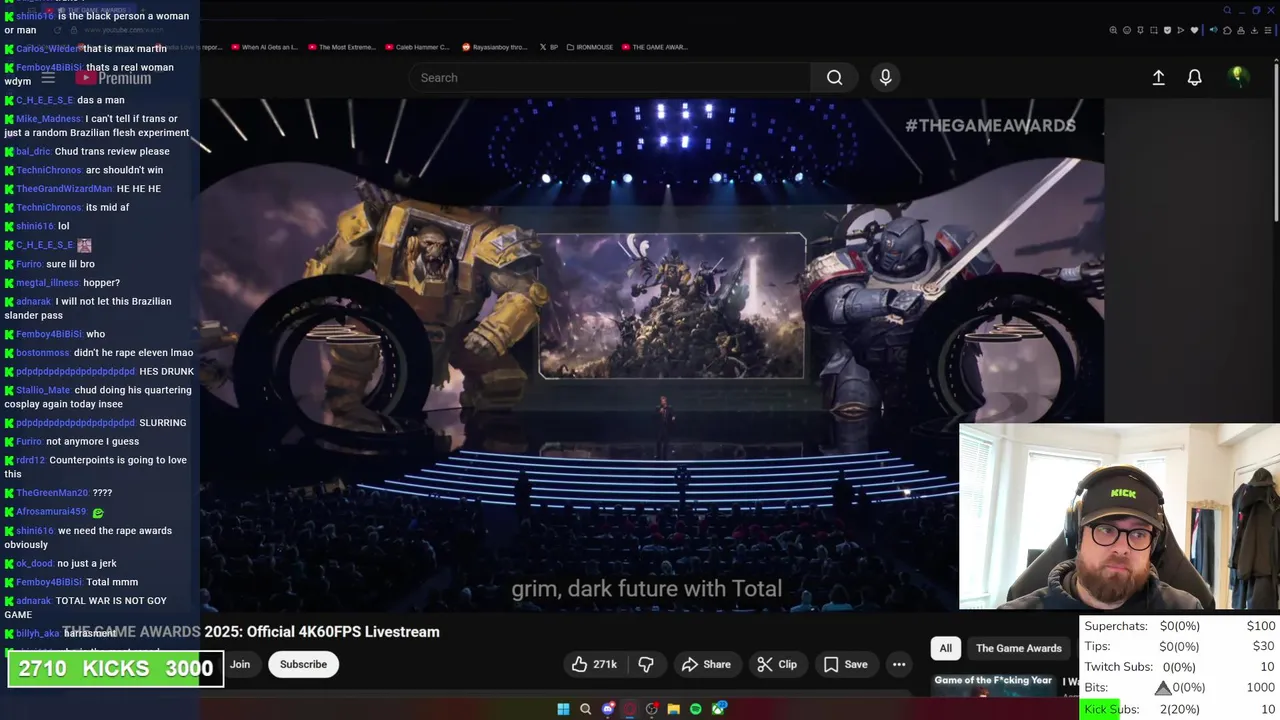This screenshot has height=720, width=1280.
Task: Click the video title 'THE GAME AWARDS 2025'
Action: coord(251,632)
